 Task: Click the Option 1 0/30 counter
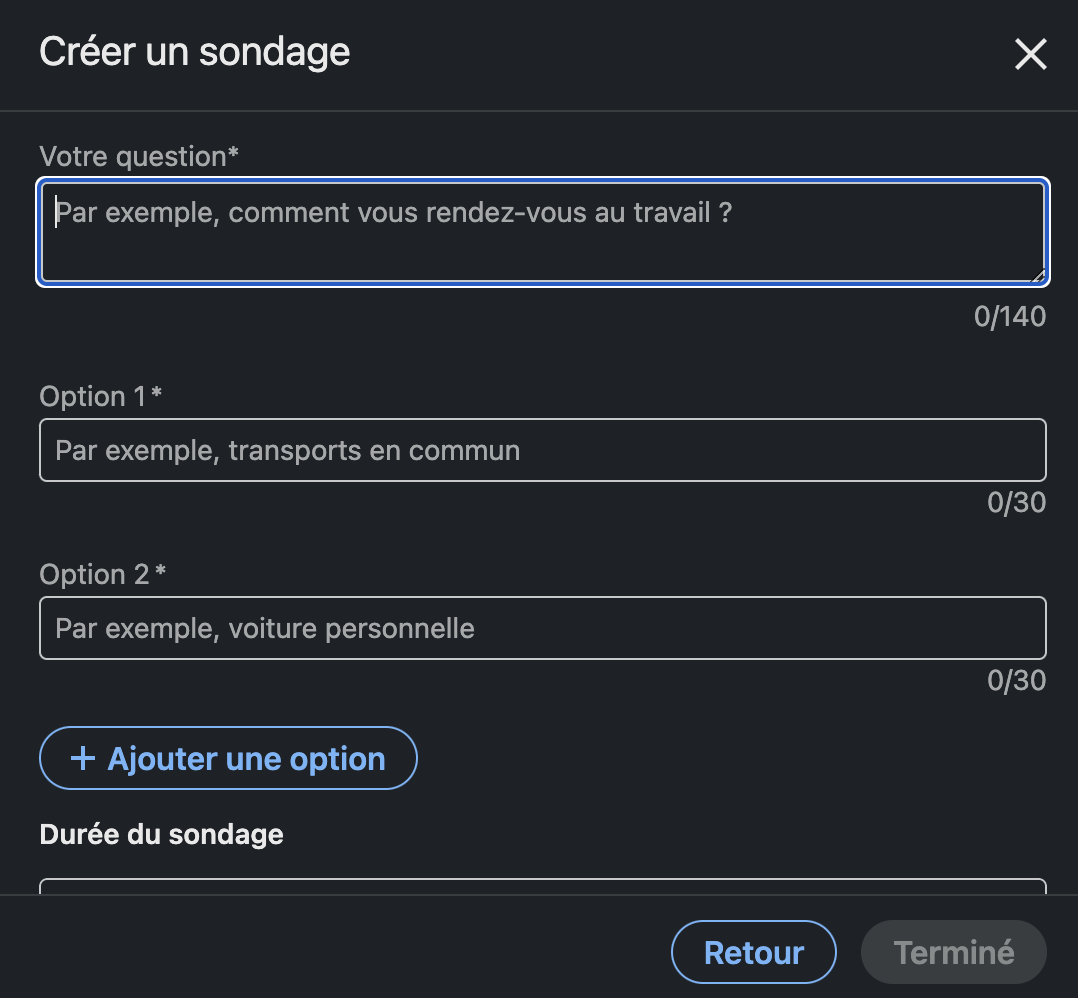[x=1016, y=502]
